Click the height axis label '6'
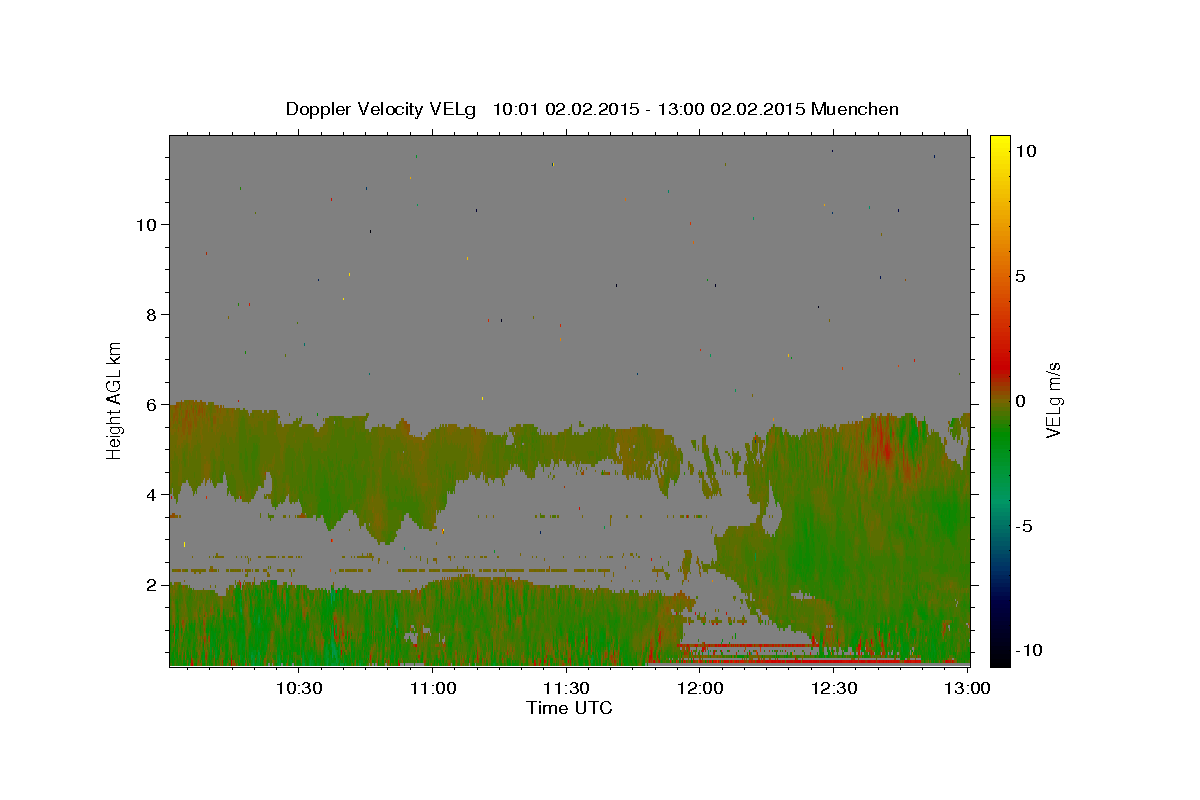Screen dimensions: 1200x800 pos(151,404)
